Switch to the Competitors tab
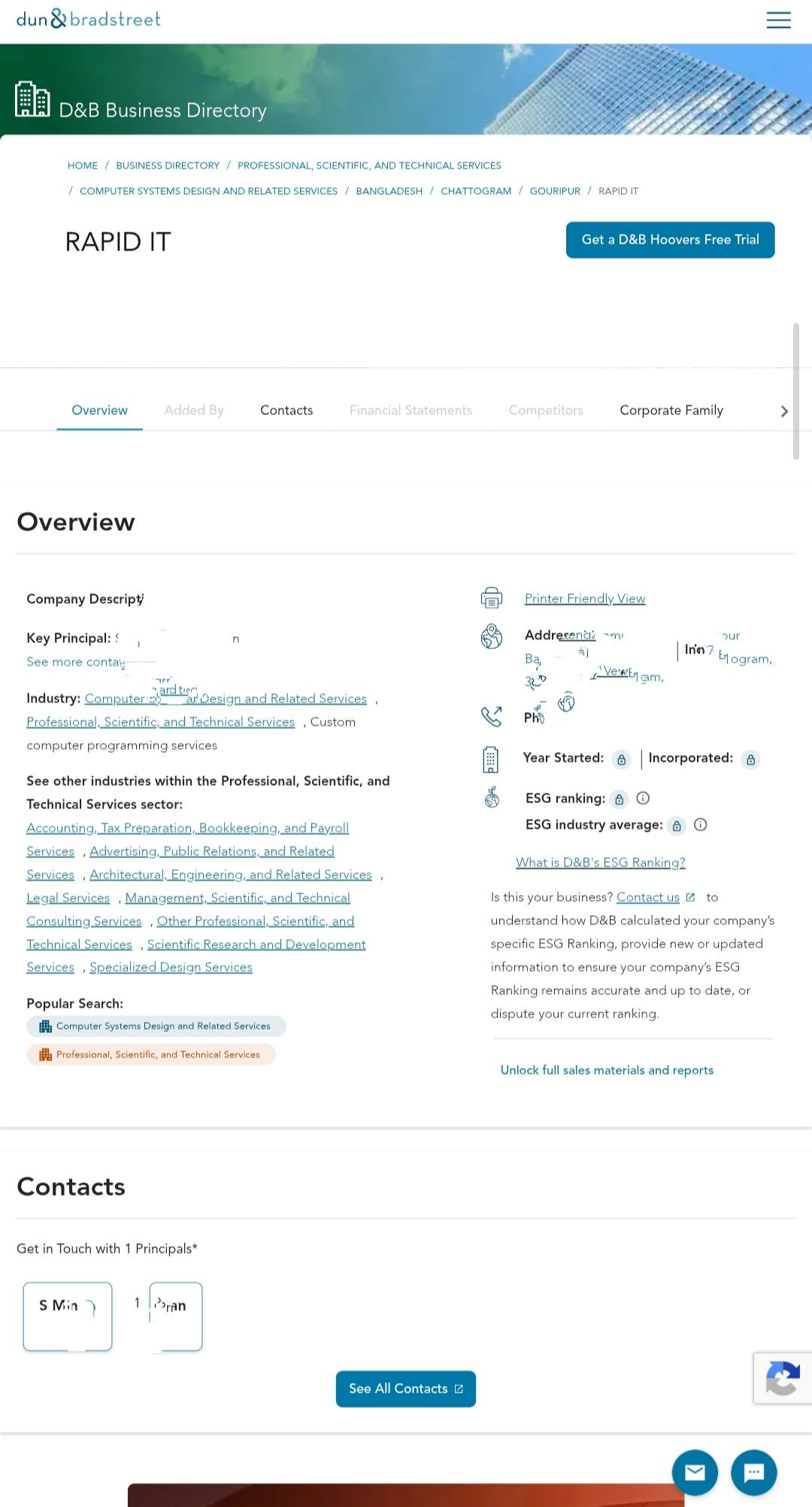Screen dimensions: 812x1507 coord(546,411)
